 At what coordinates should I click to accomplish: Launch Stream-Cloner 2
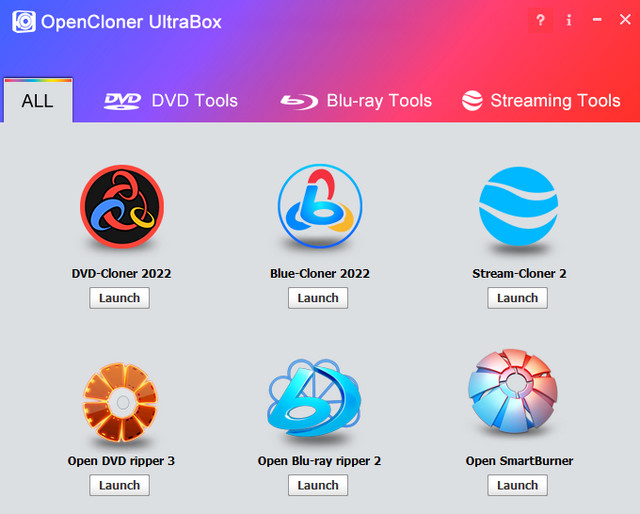(x=518, y=298)
